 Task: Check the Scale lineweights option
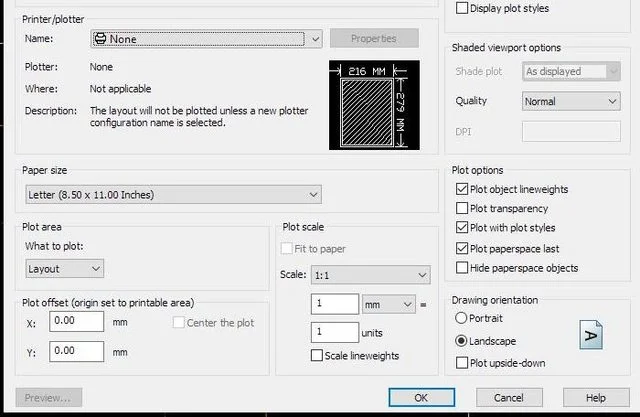click(x=317, y=355)
